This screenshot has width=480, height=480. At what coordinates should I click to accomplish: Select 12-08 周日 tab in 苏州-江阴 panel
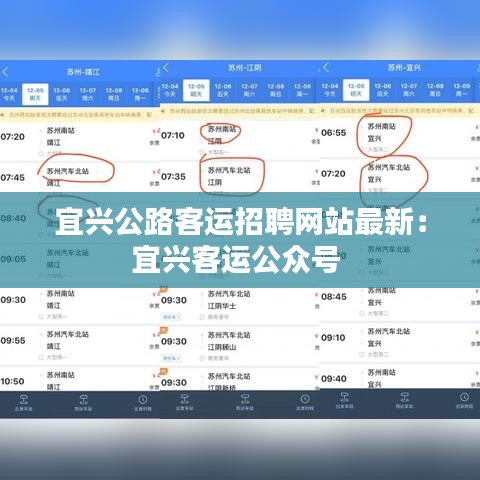click(276, 90)
